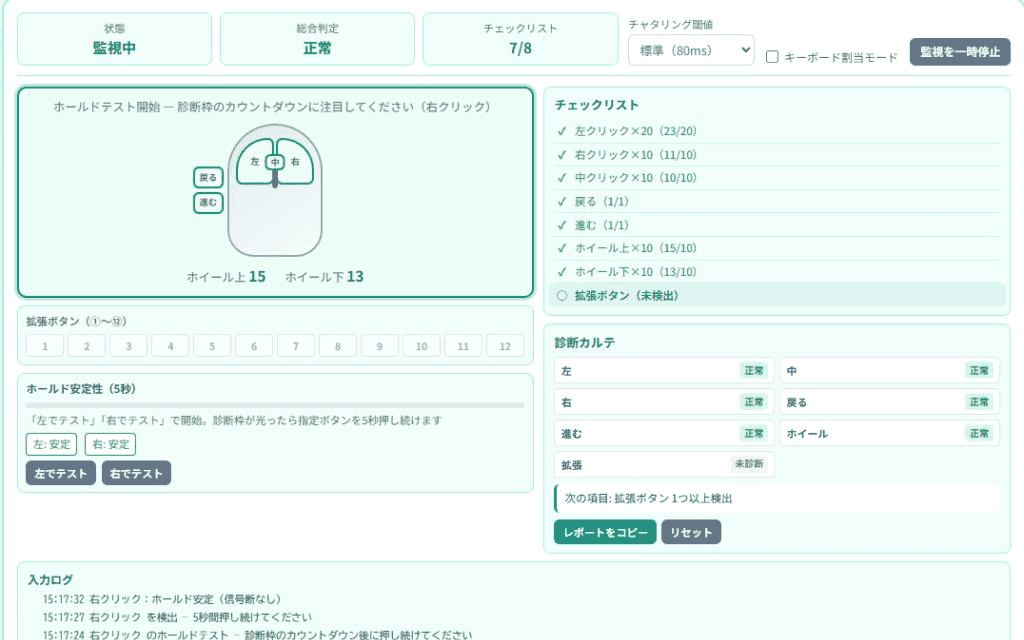Image resolution: width=1024 pixels, height=640 pixels.
Task: Click レポートをコピー button
Action: 605,532
